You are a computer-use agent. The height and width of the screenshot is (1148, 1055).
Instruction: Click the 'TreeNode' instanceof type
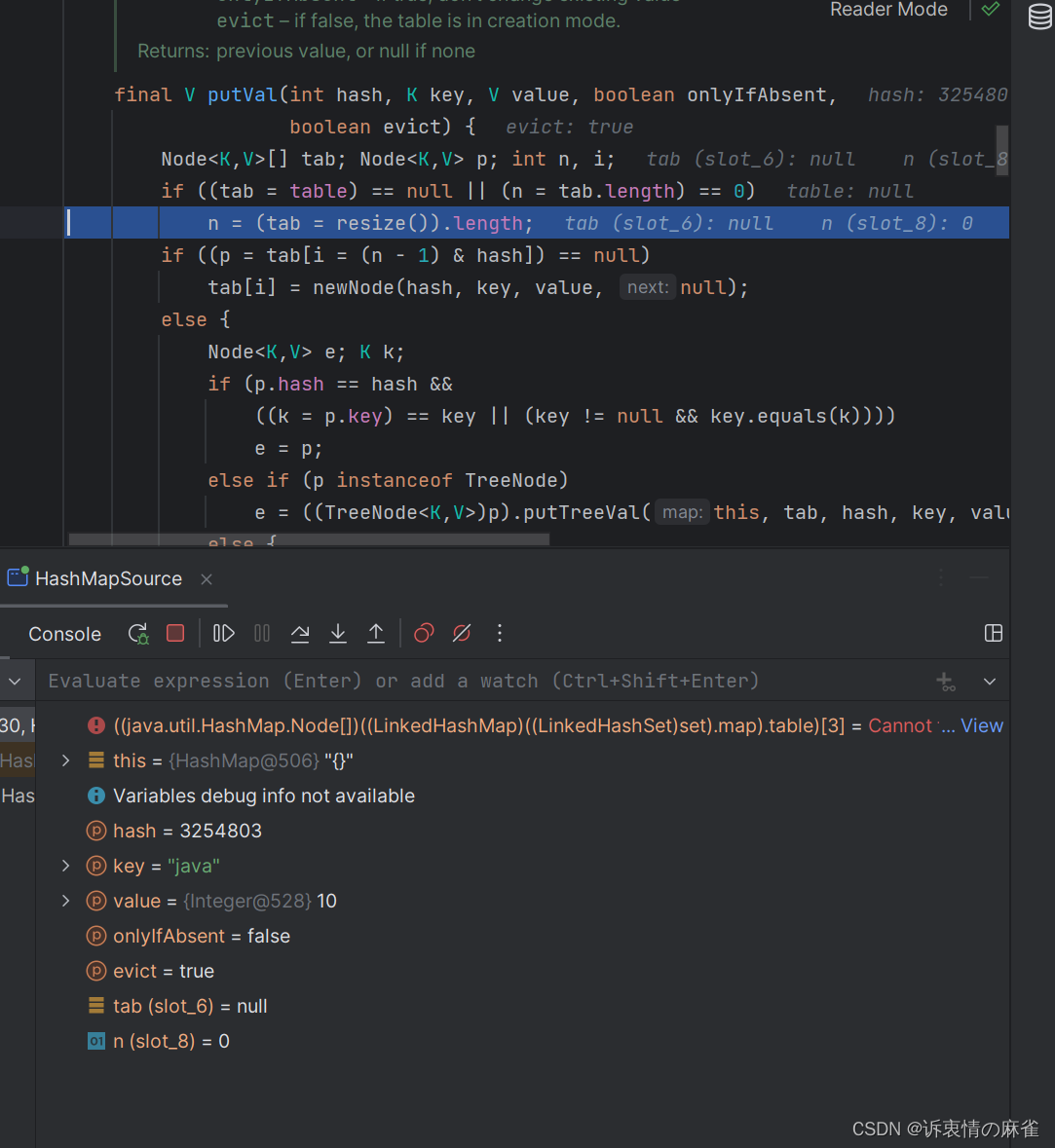511,480
